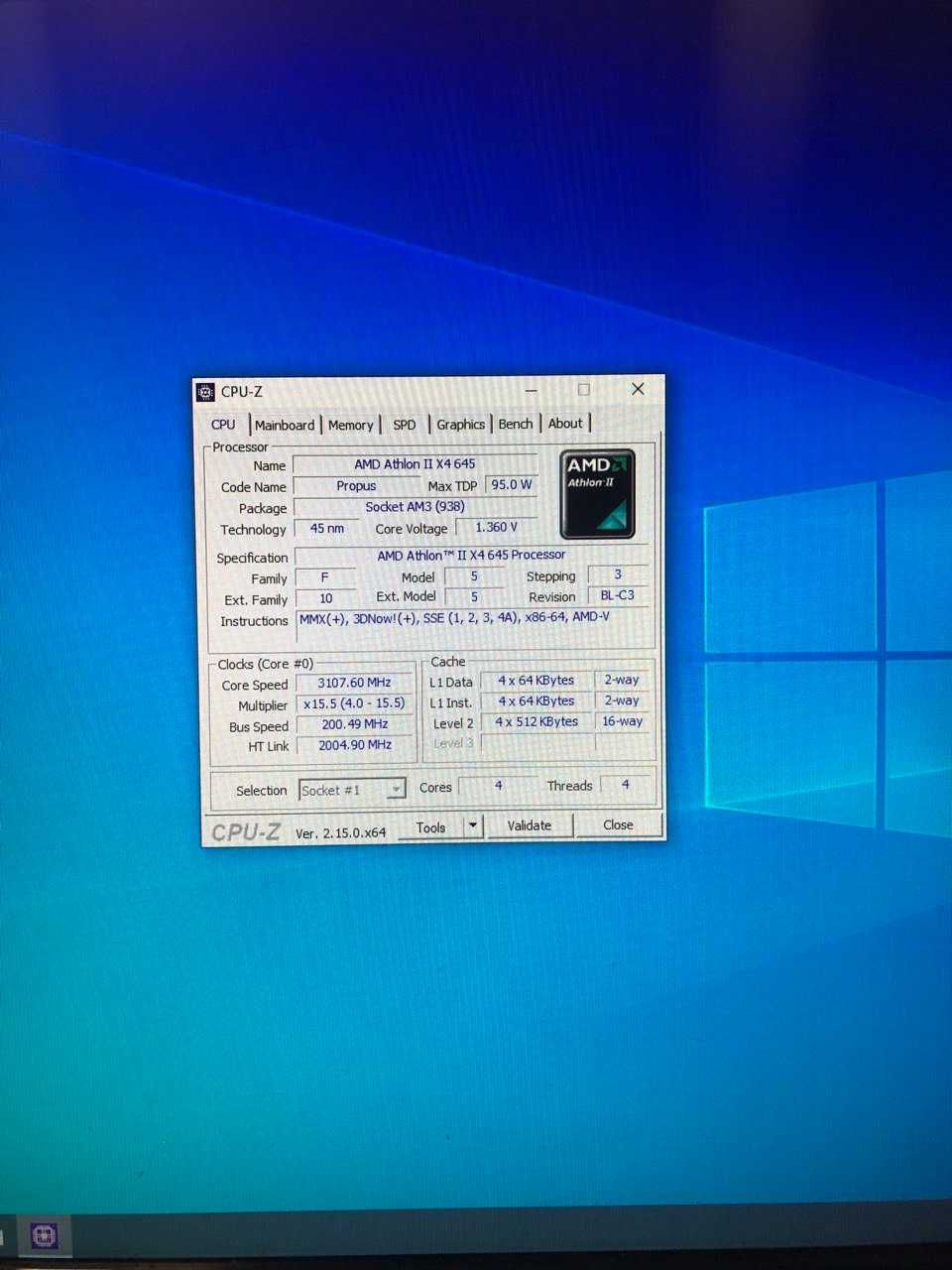Open the About tab
Viewport: 952px width, 1270px height.
point(565,423)
